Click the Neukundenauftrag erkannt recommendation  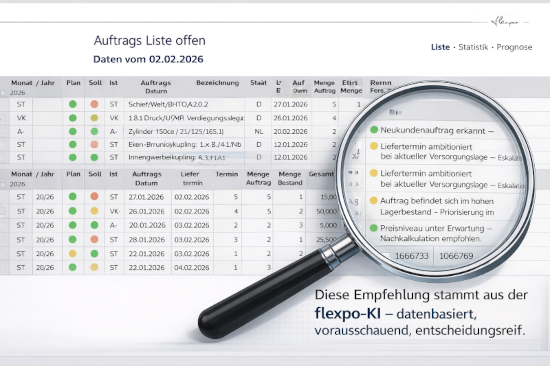(437, 131)
